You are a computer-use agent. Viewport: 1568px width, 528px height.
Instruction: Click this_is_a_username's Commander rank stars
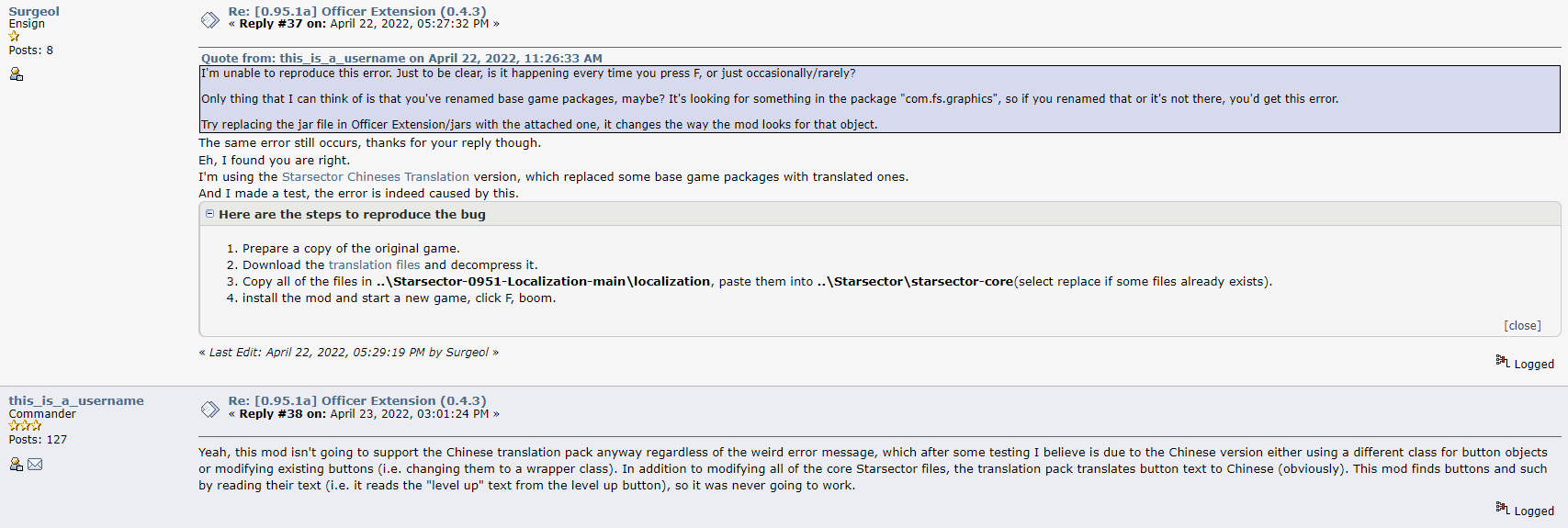[25, 426]
